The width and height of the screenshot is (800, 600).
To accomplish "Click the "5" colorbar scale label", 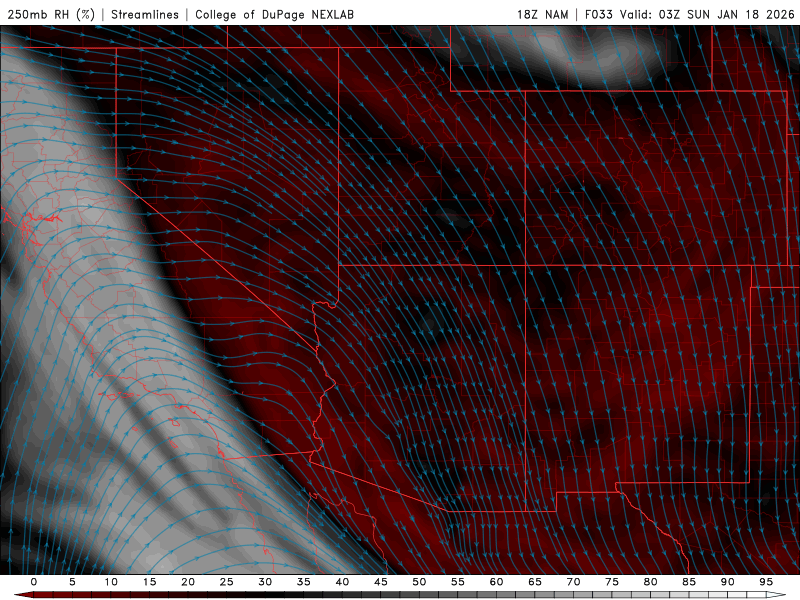I will [x=72, y=582].
